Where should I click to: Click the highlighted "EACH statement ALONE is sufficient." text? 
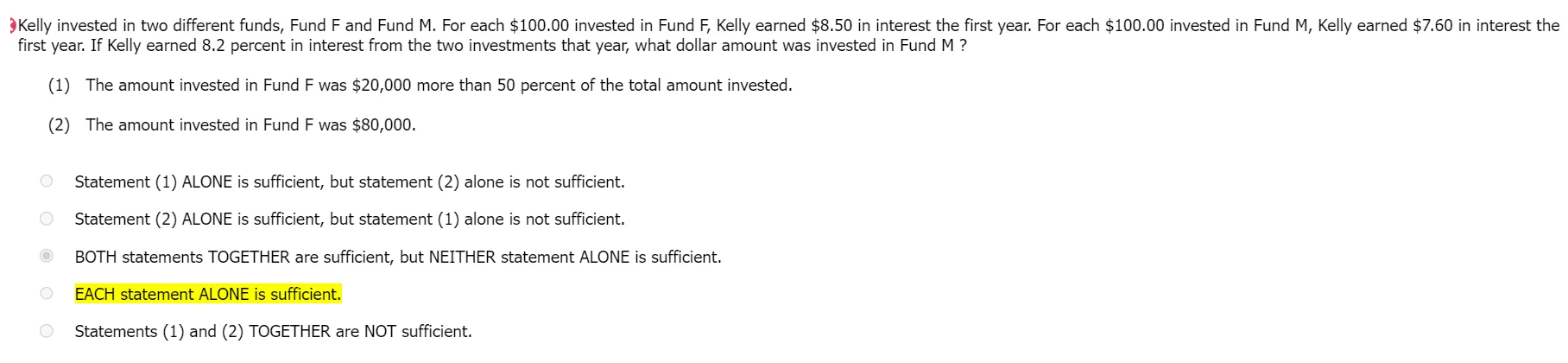pos(207,295)
